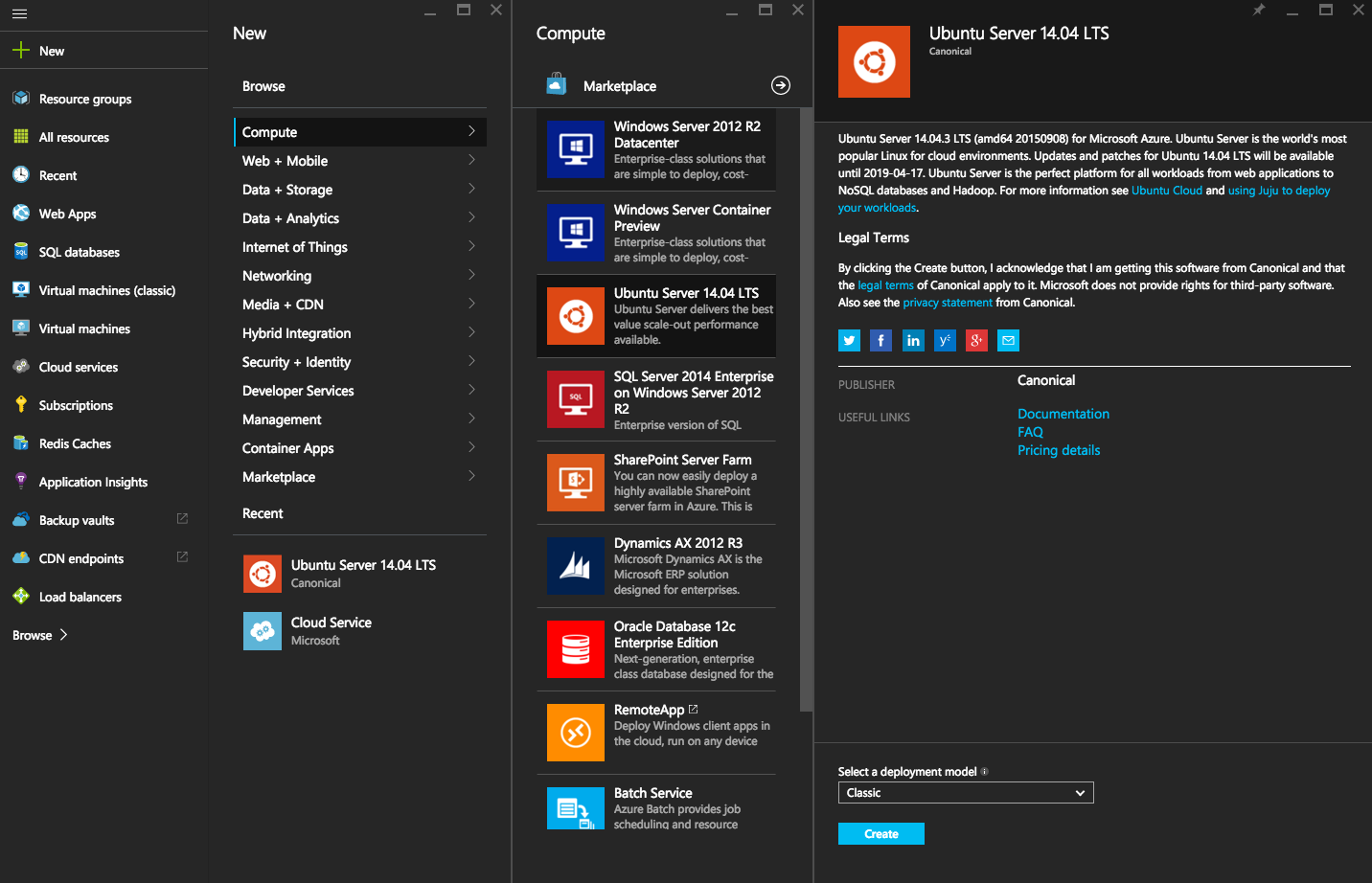Share by email envelope icon
This screenshot has width=1372, height=883.
(x=1008, y=341)
